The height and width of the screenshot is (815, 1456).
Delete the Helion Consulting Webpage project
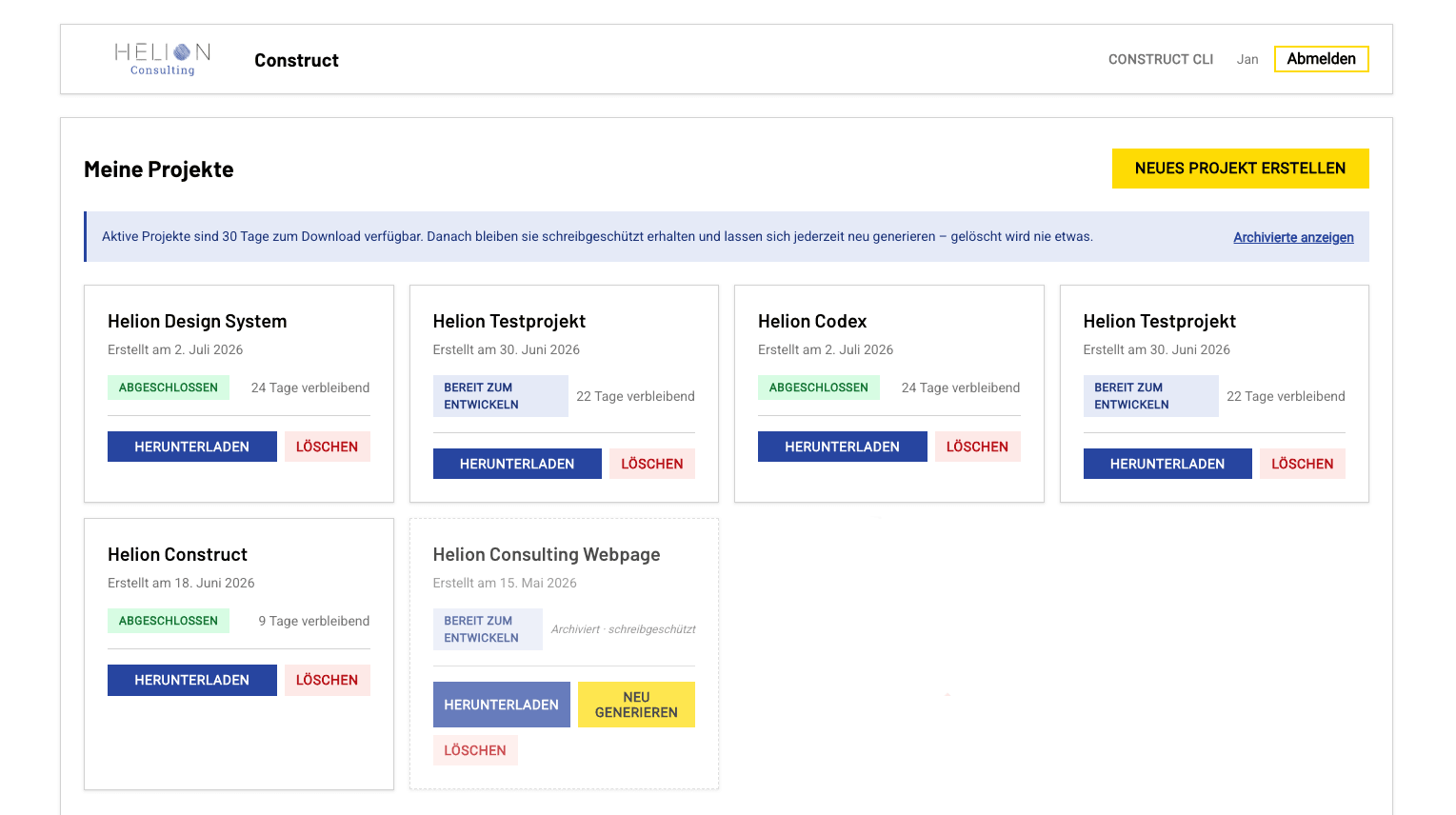(475, 750)
